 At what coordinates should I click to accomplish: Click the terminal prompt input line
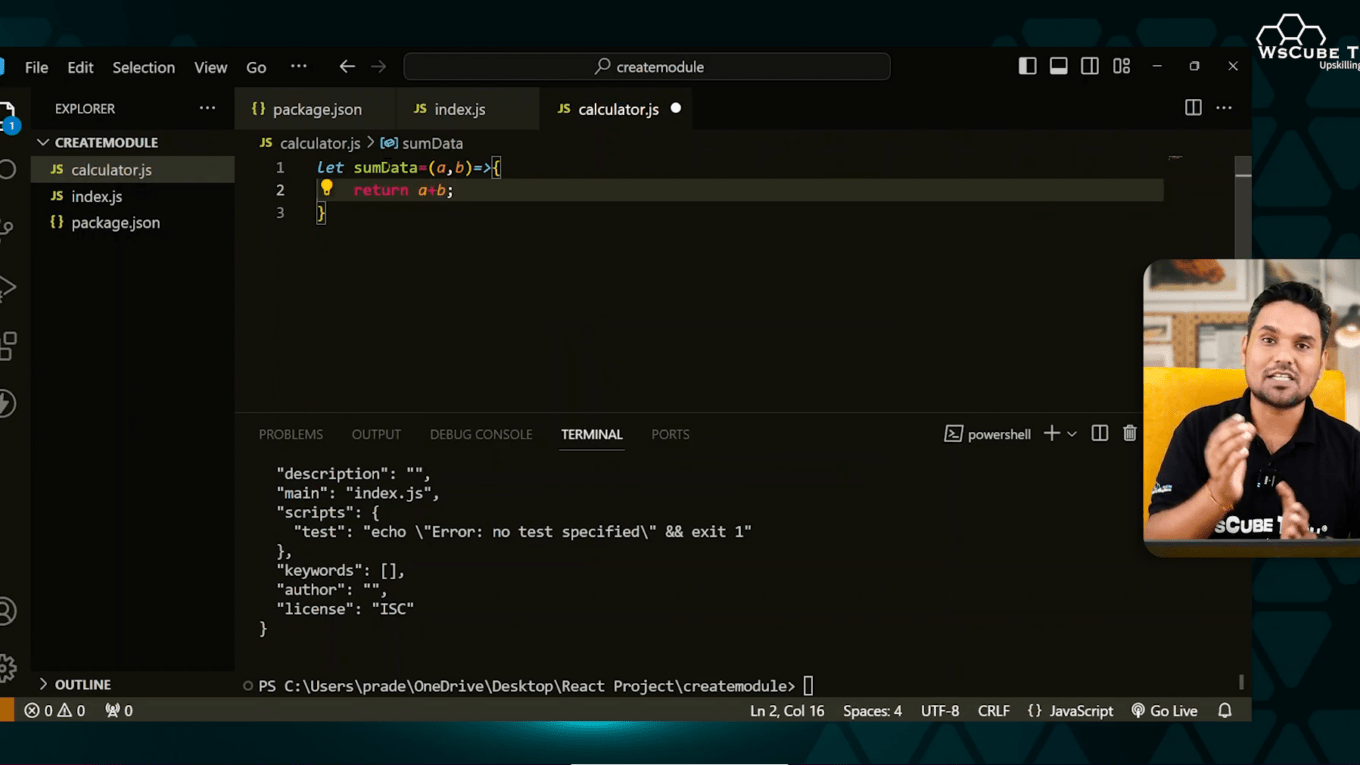coord(536,686)
